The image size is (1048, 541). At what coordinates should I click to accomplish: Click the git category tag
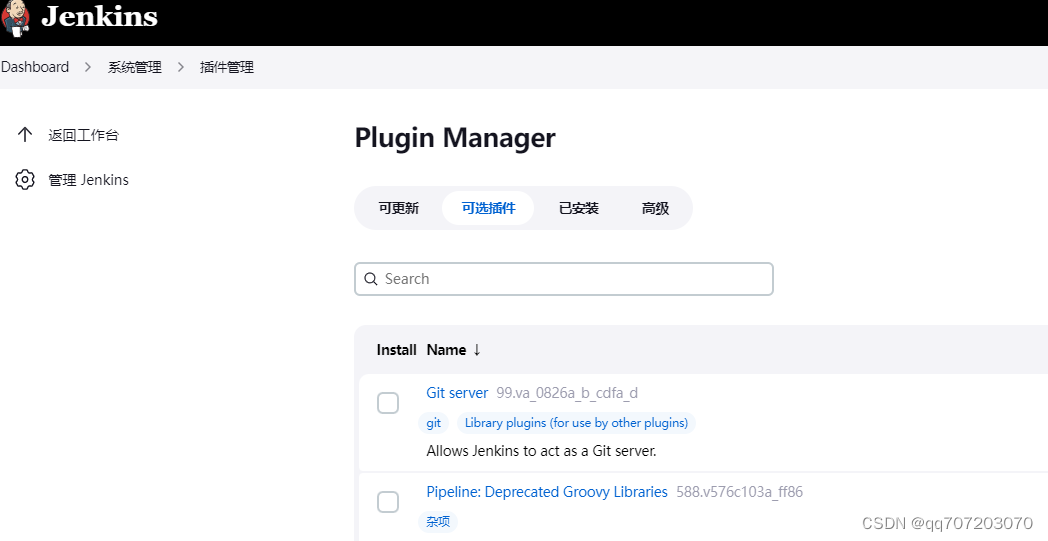click(434, 423)
